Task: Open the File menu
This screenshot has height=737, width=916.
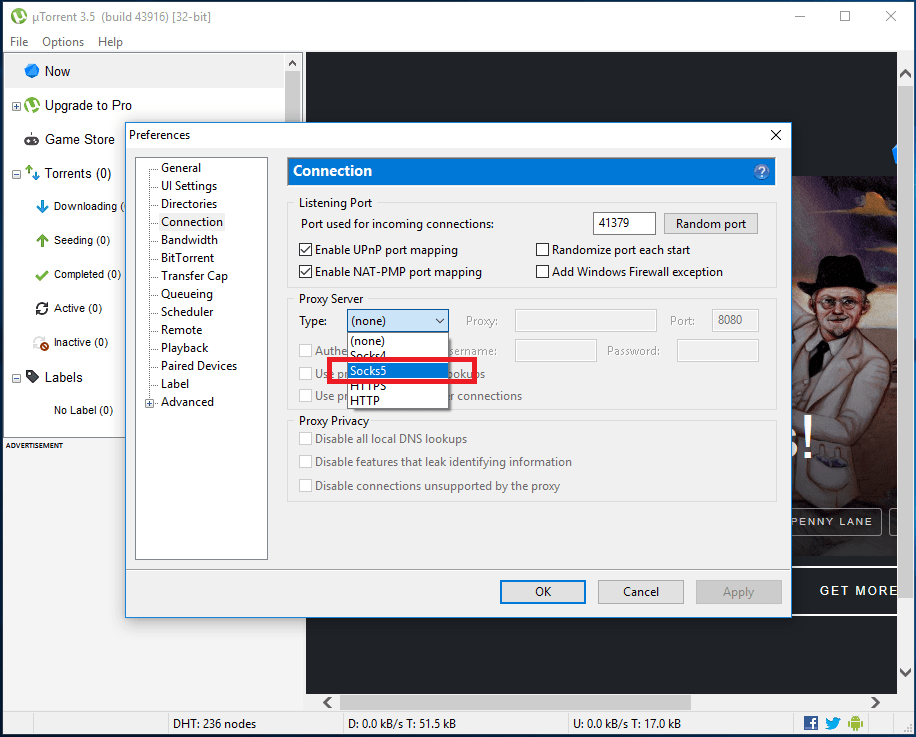Action: tap(19, 42)
